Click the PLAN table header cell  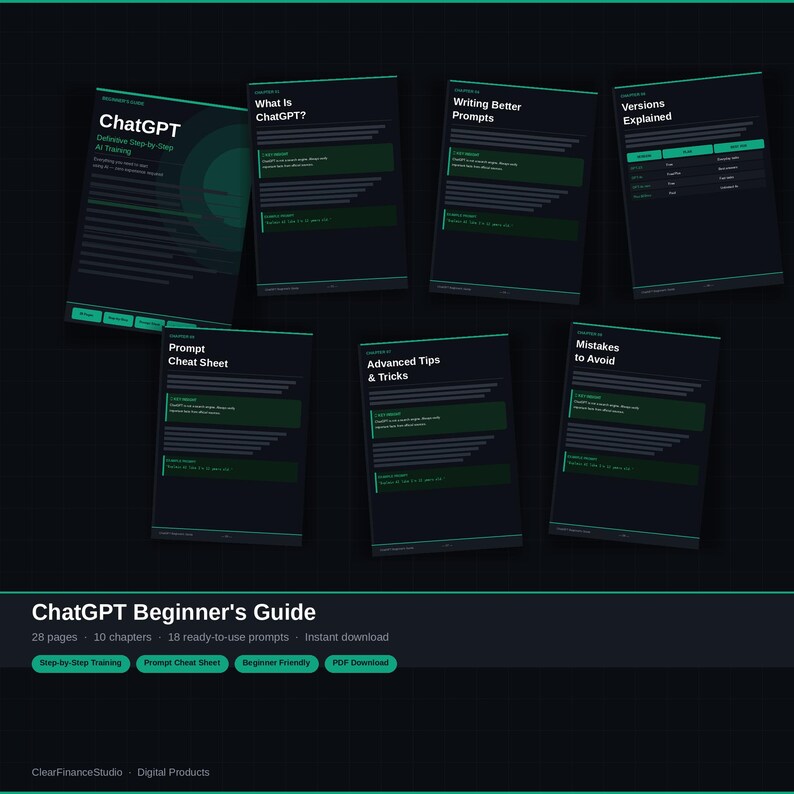pos(687,151)
